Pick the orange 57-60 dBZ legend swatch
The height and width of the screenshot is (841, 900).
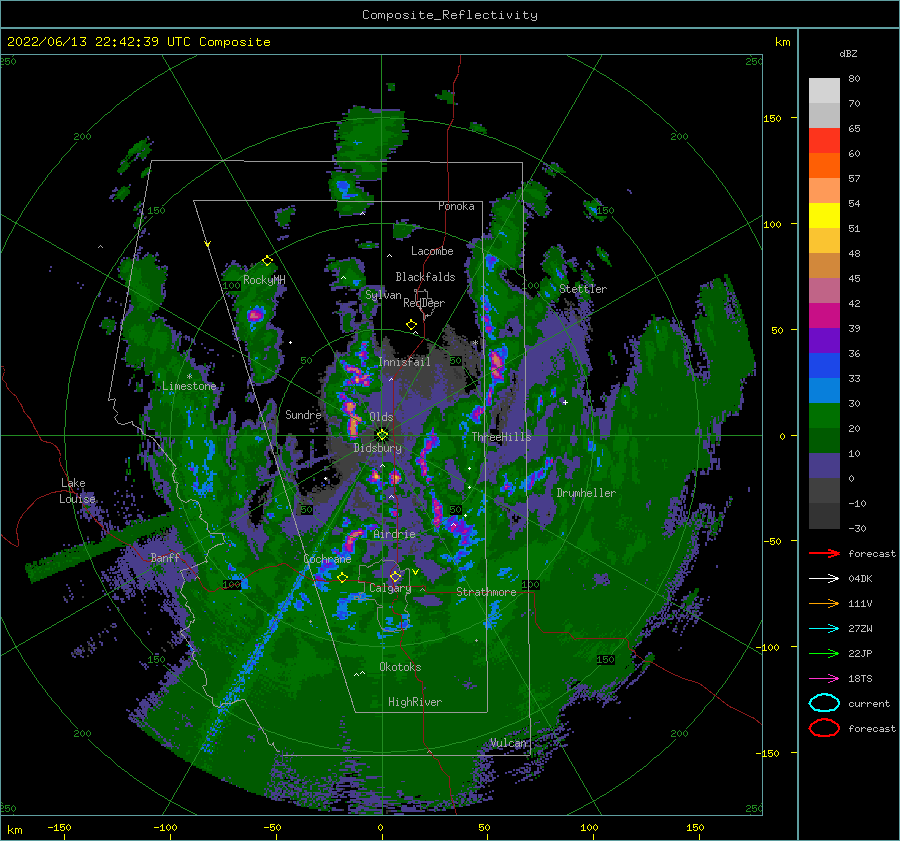(824, 166)
